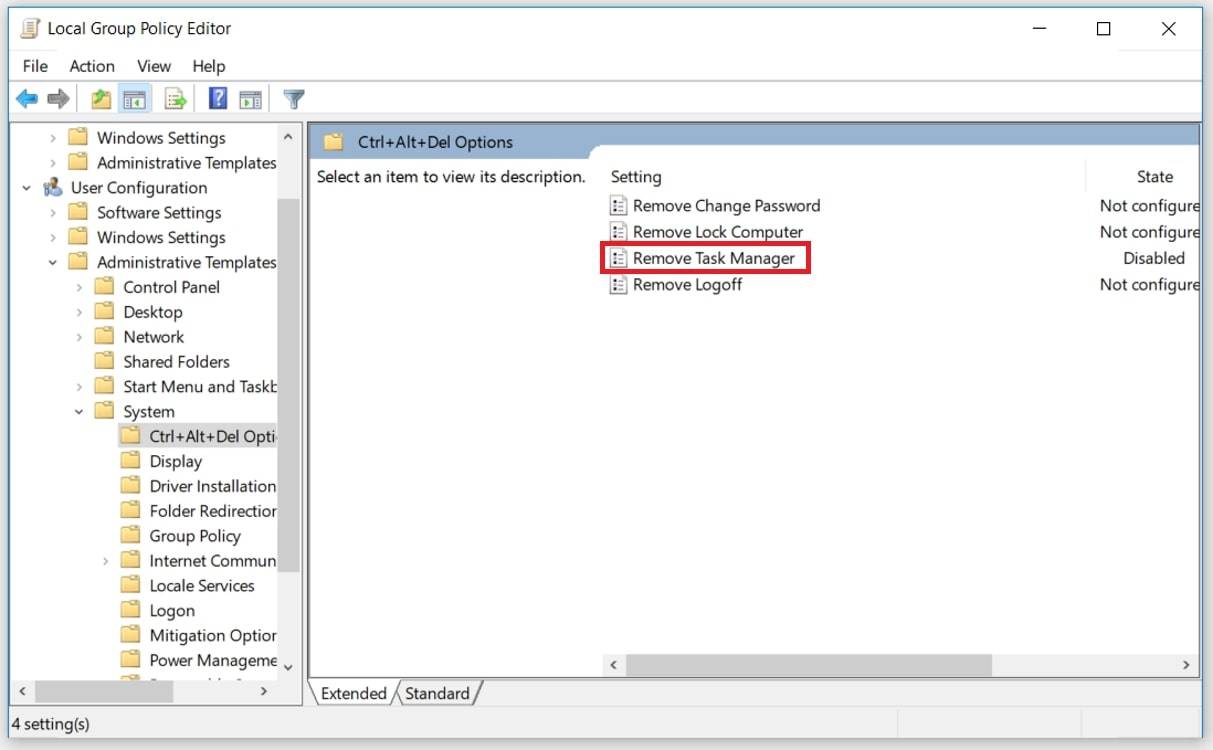The image size is (1213, 750).
Task: Switch to the Standard tab
Action: click(x=438, y=693)
